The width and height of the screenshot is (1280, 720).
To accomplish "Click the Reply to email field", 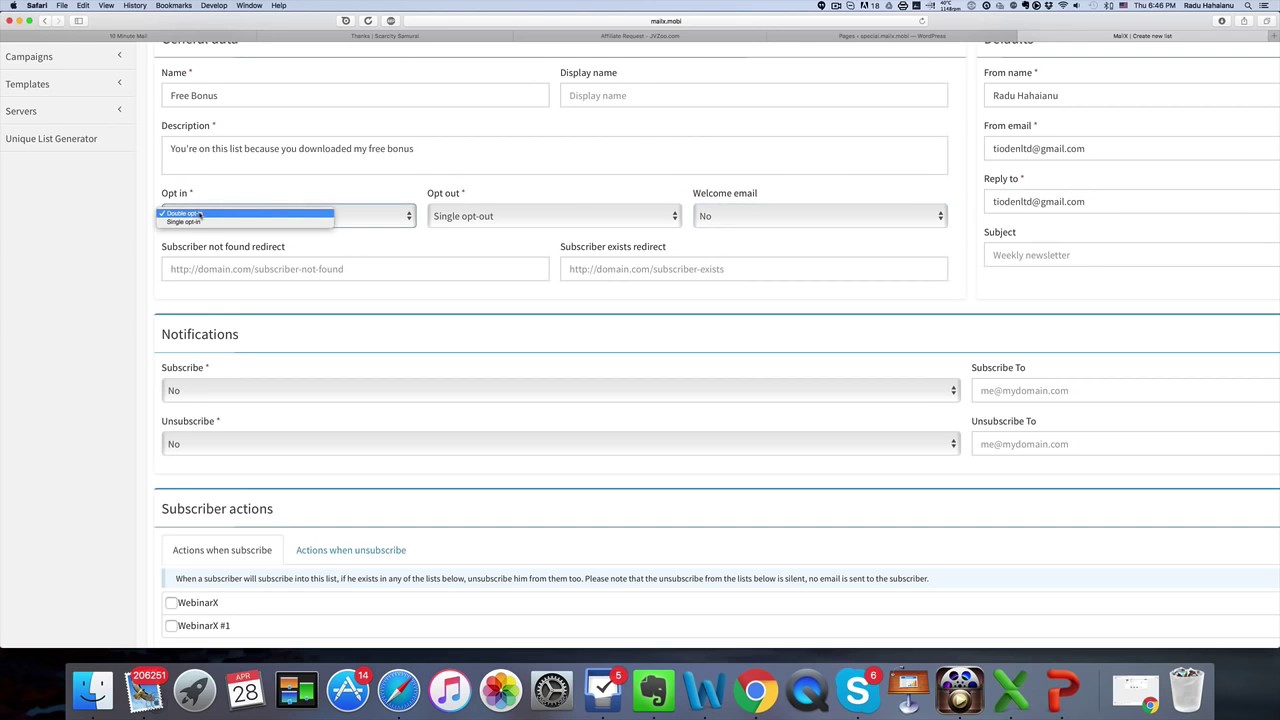I will coord(1132,202).
